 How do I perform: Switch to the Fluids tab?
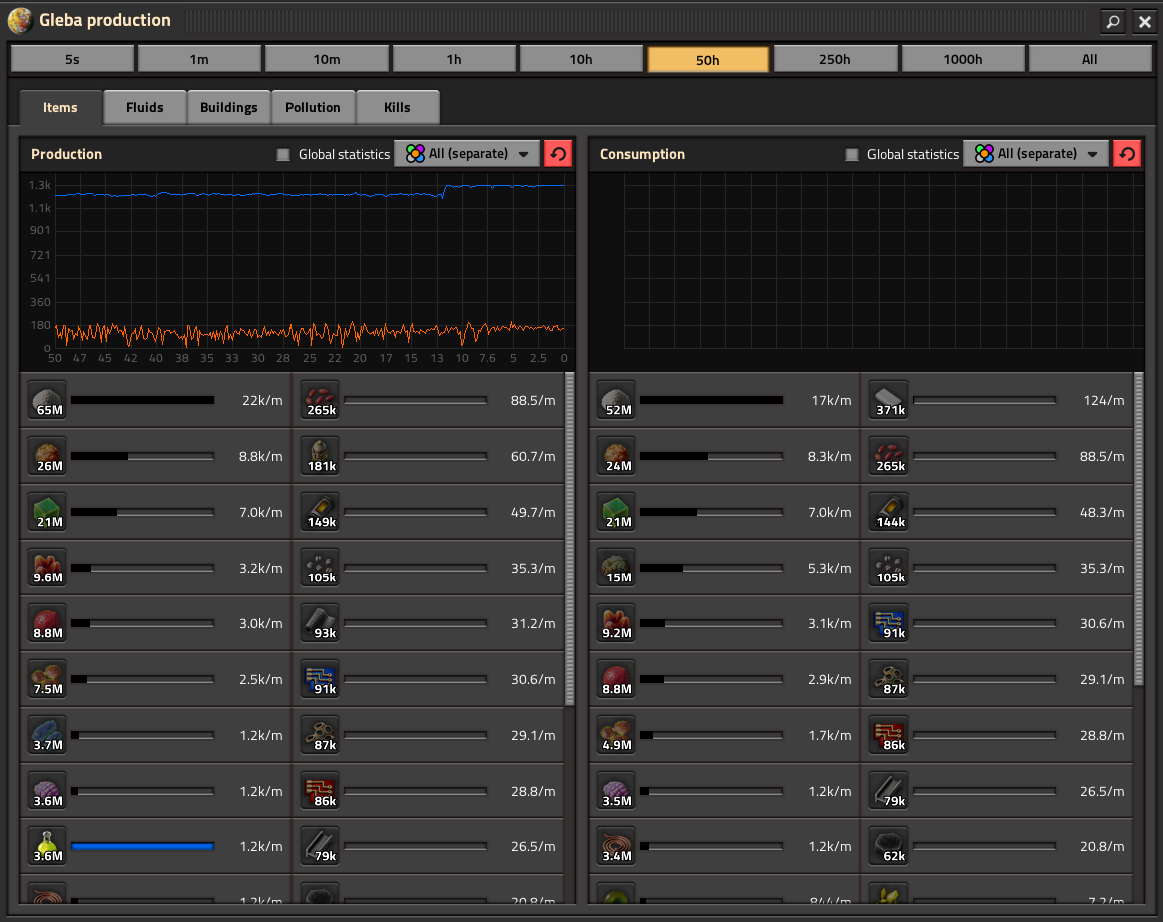(145, 107)
